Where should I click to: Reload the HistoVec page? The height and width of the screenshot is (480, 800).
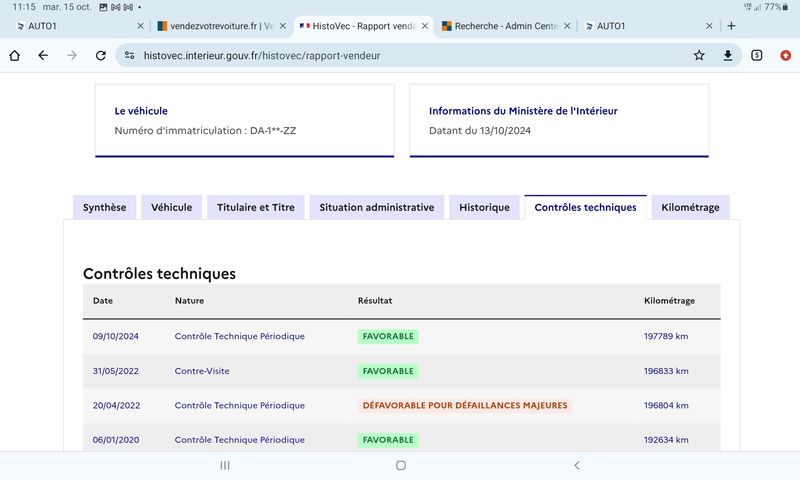point(101,55)
